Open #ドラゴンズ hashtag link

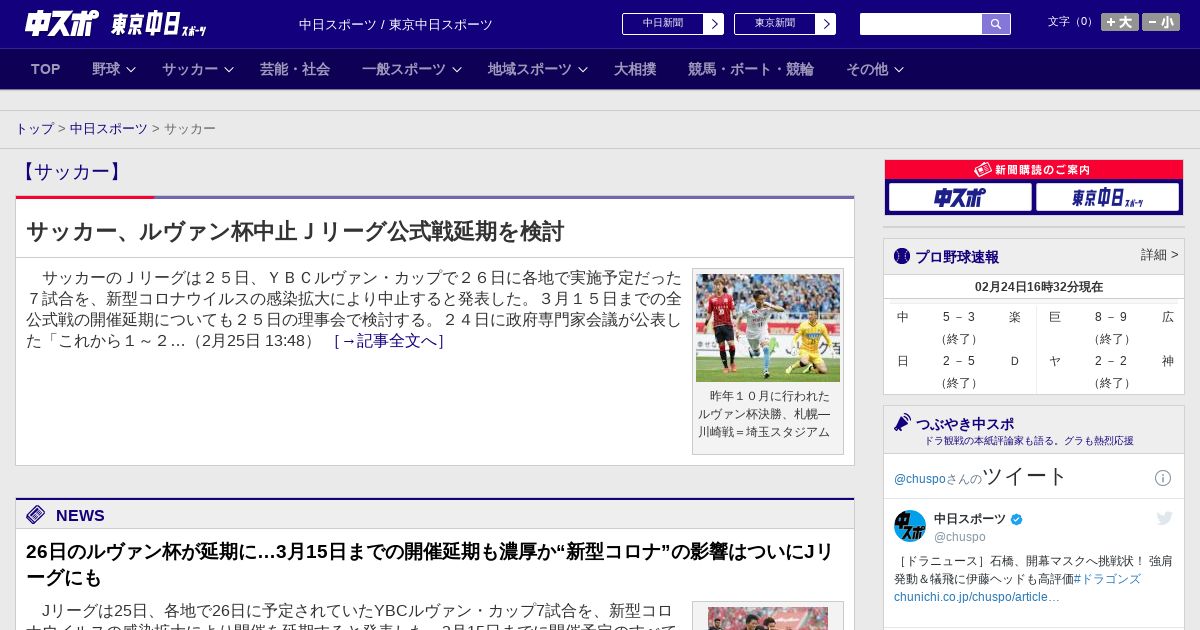1107,579
